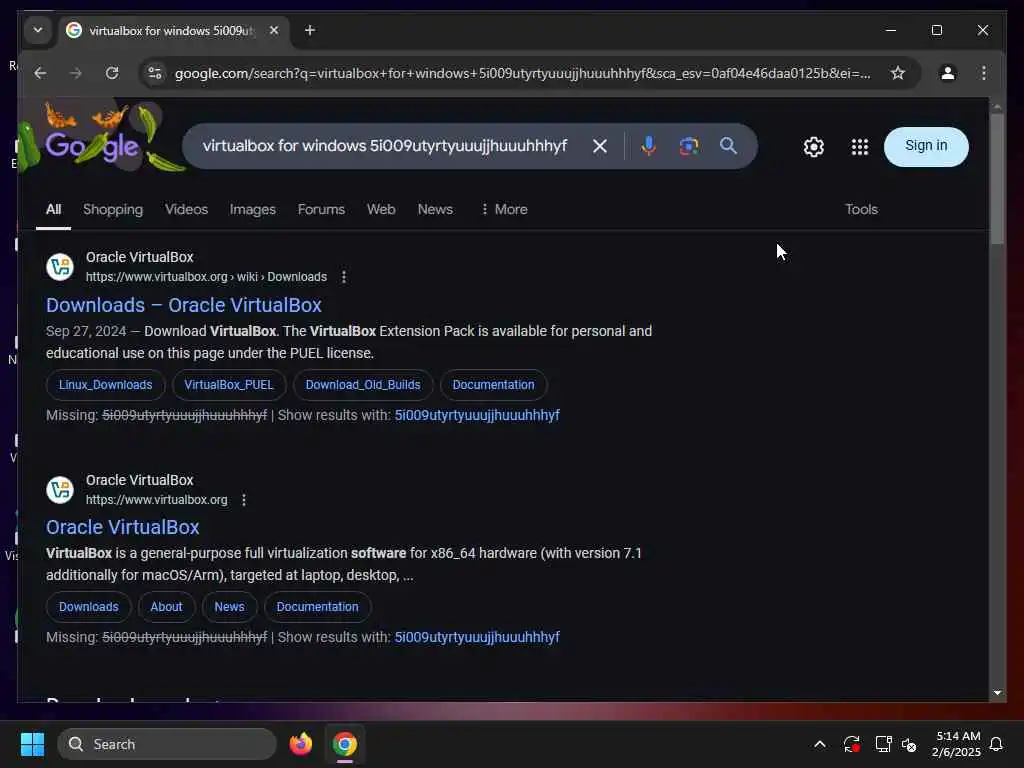Open Downloads chip under Oracle VirtualBox result
Viewport: 1024px width, 768px height.
pos(89,607)
